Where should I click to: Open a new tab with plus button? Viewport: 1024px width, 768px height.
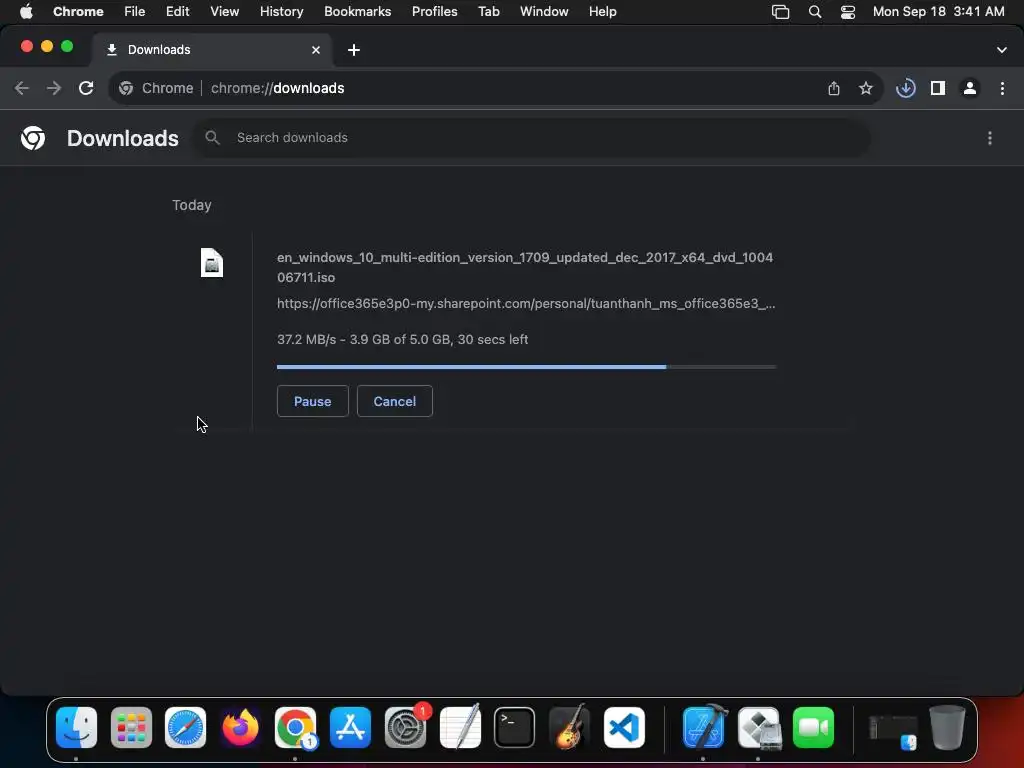(x=354, y=50)
